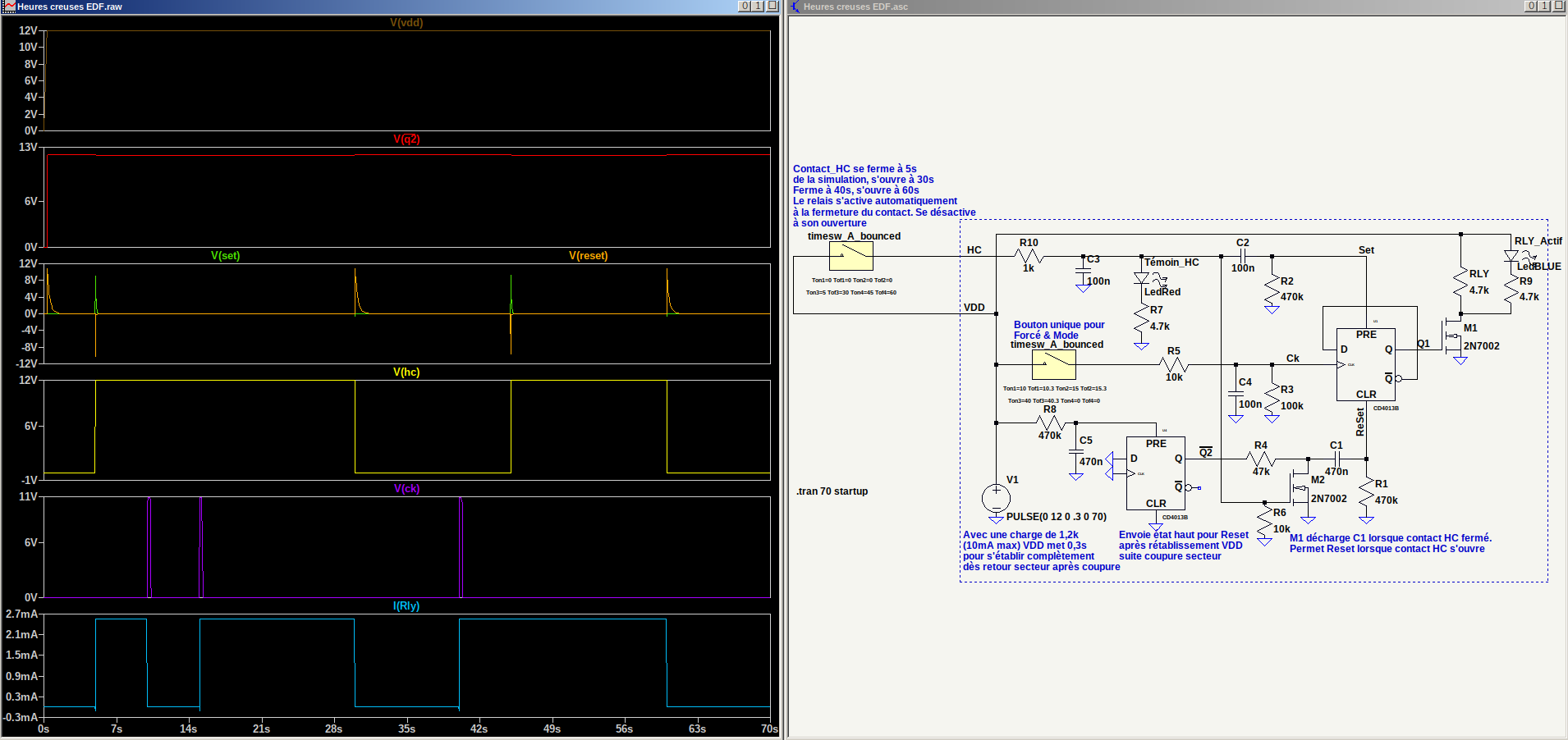Click the V(vdd) trace label

click(406, 23)
